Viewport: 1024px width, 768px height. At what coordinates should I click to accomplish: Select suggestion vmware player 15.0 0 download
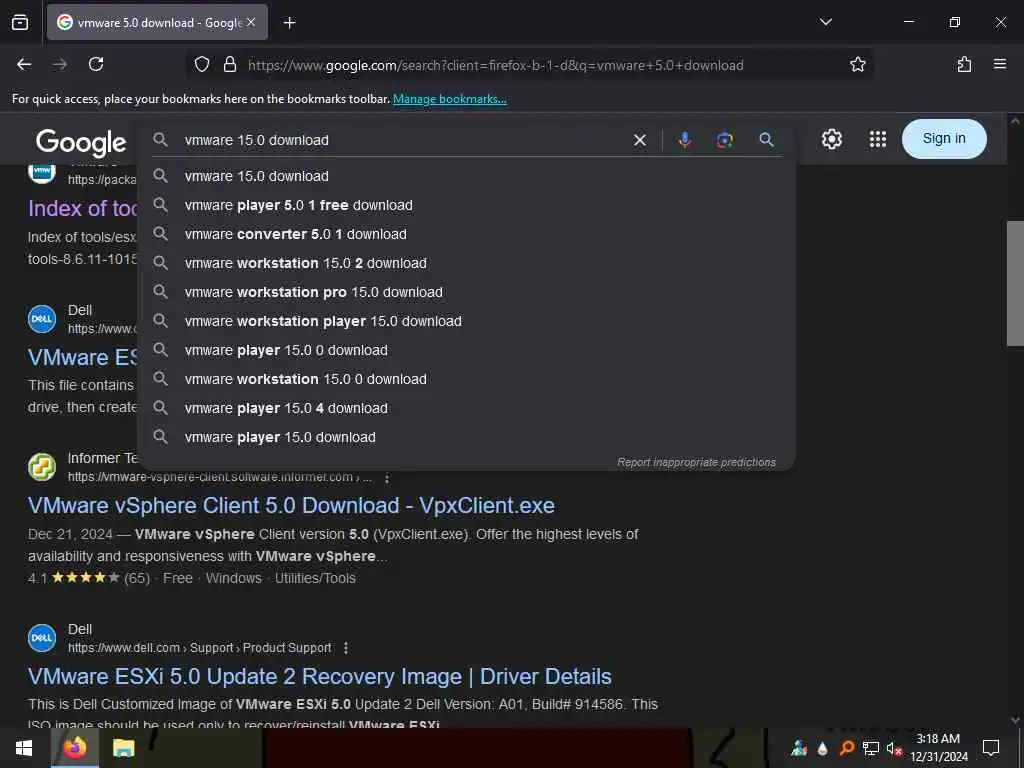click(x=466, y=350)
